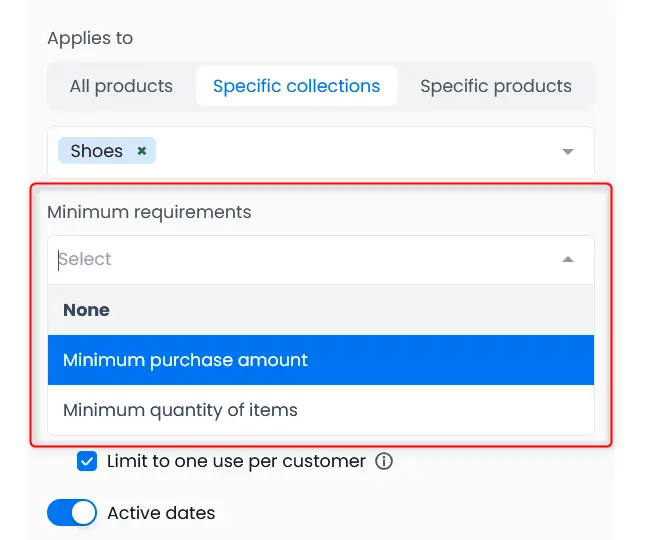Uncheck Limit to one use per customer
Screen dimensions: 645x540
[x=87, y=462]
